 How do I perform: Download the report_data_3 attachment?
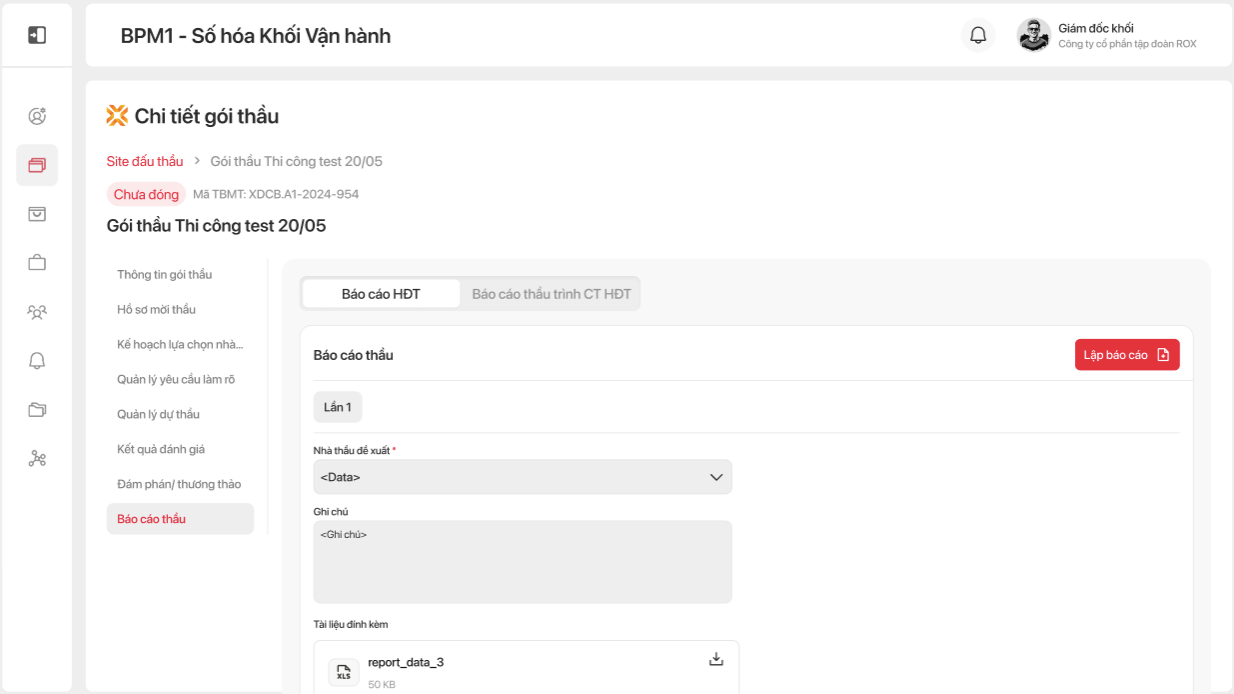pos(716,659)
